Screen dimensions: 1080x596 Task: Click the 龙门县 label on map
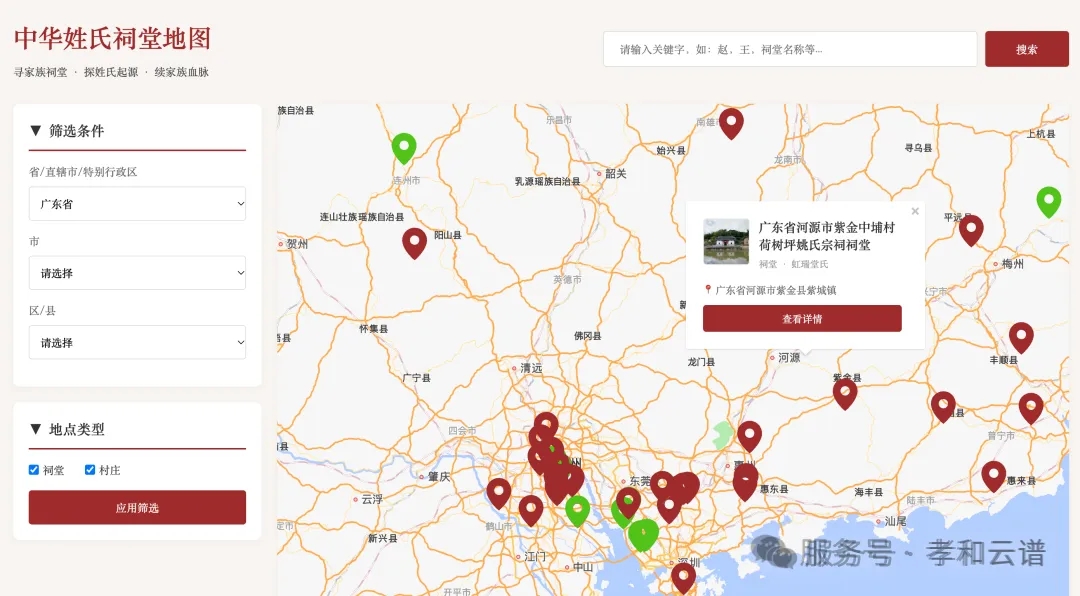tap(701, 362)
